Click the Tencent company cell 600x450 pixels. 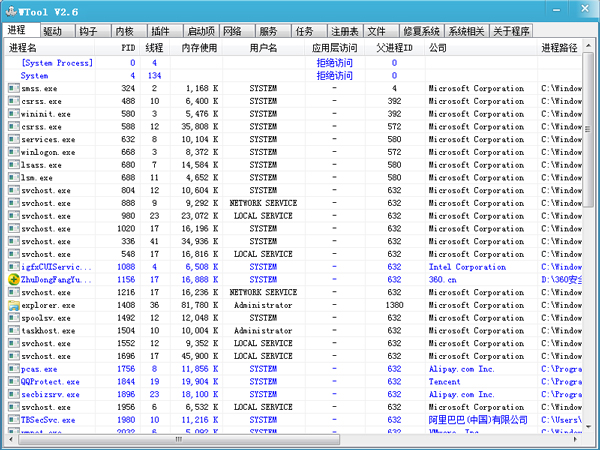pos(444,382)
